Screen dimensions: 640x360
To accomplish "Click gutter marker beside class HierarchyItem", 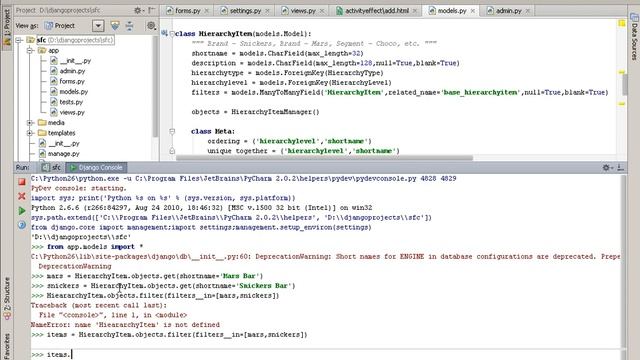I will (x=164, y=33).
